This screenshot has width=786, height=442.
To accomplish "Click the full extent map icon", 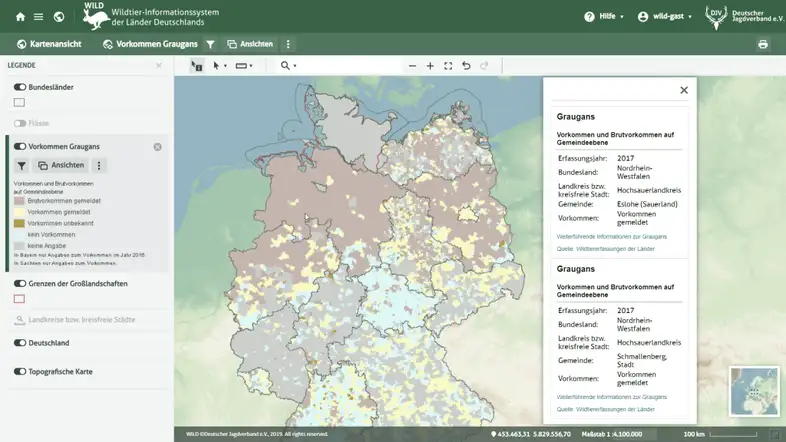I will (x=448, y=66).
